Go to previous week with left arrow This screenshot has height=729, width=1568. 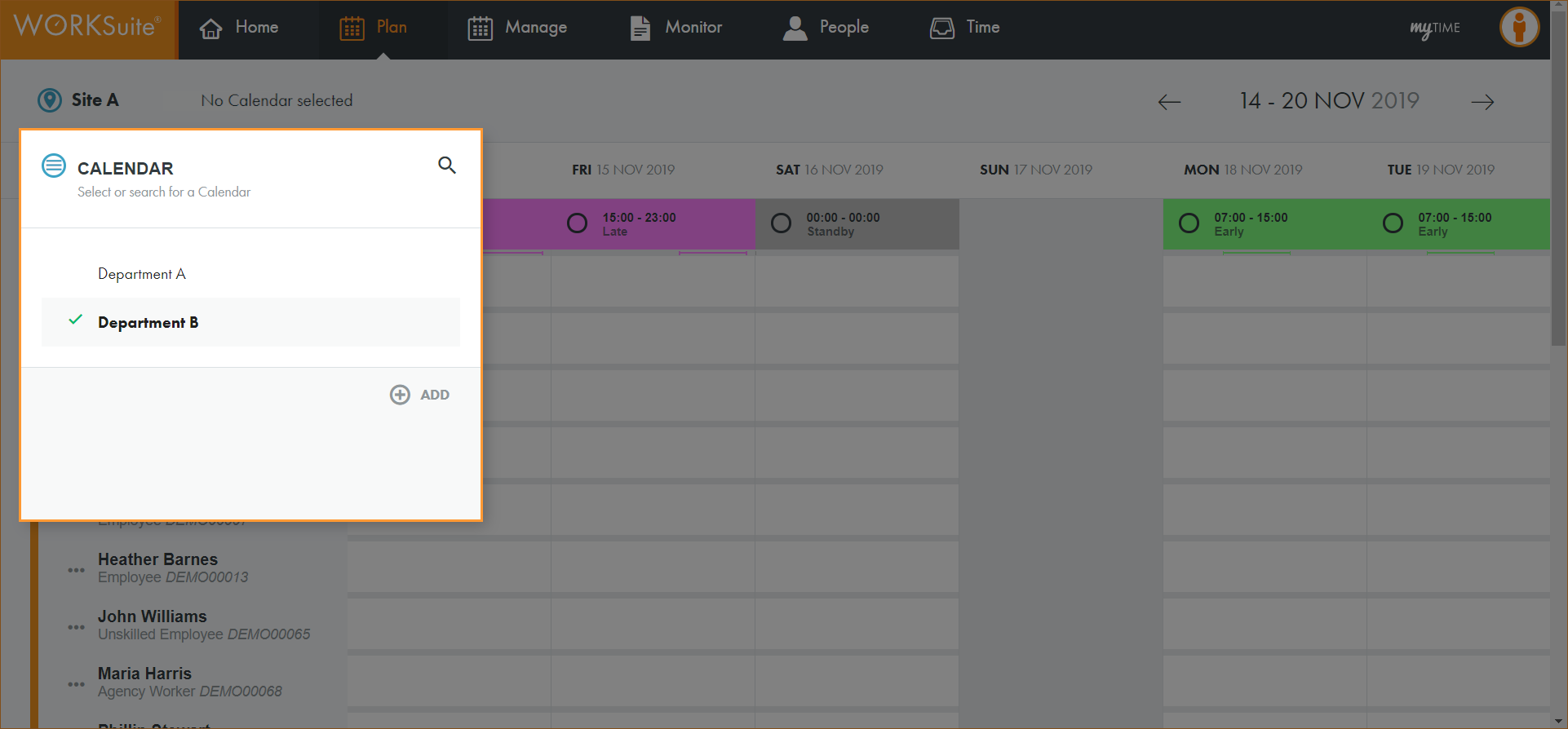[1169, 102]
